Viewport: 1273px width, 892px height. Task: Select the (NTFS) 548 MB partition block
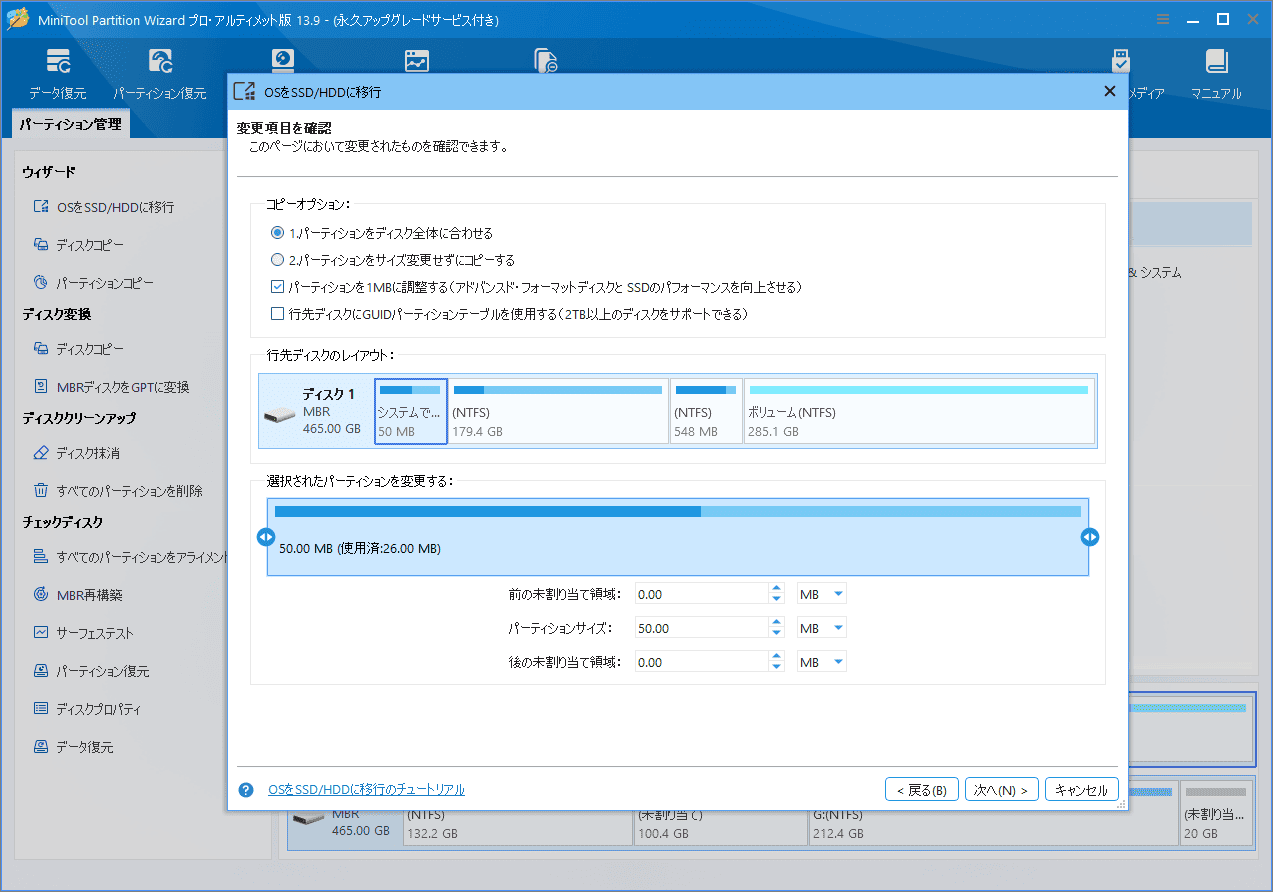coord(706,411)
